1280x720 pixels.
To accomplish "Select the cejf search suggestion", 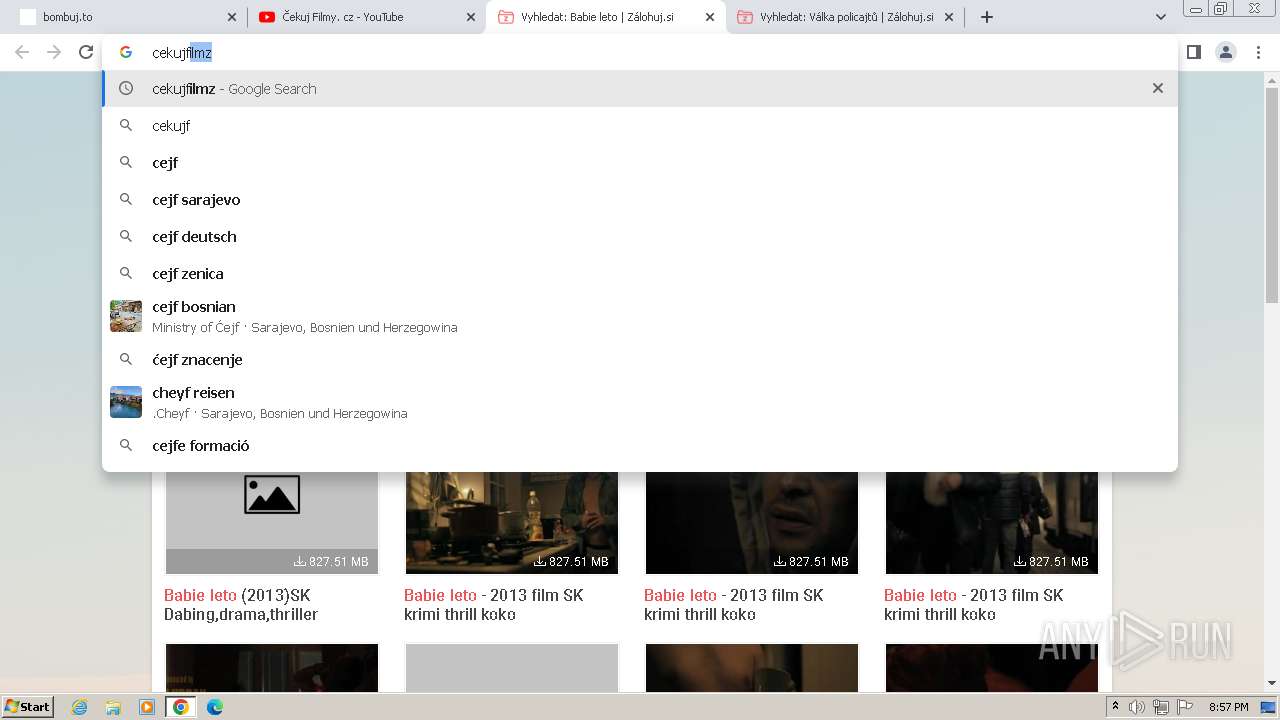I will click(640, 163).
